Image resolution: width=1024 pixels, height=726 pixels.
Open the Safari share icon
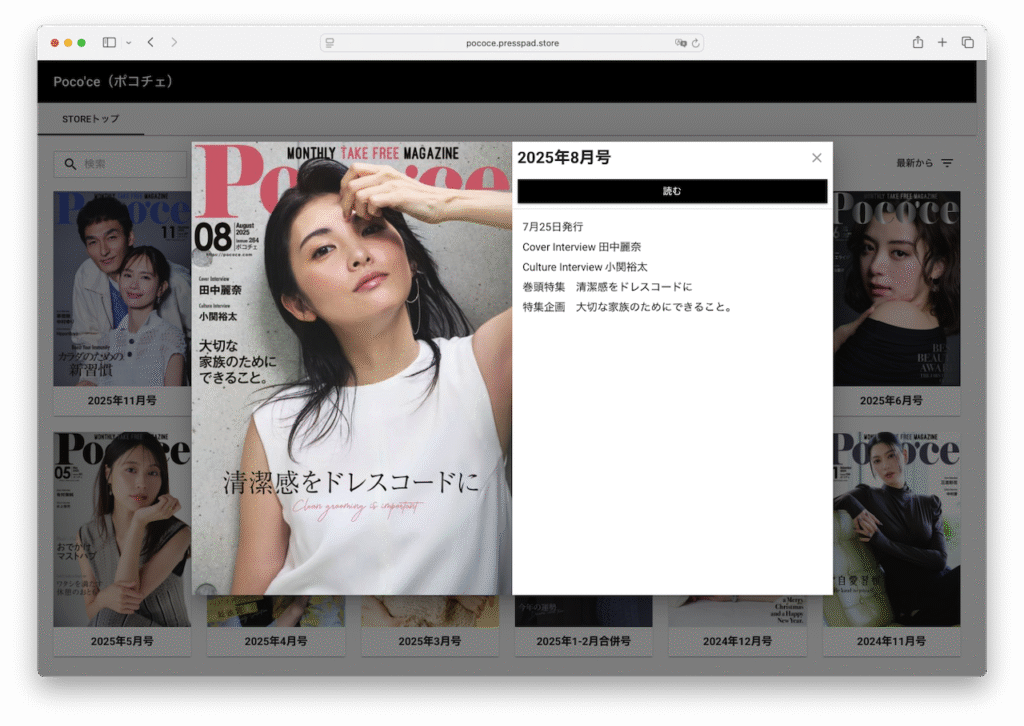point(917,42)
